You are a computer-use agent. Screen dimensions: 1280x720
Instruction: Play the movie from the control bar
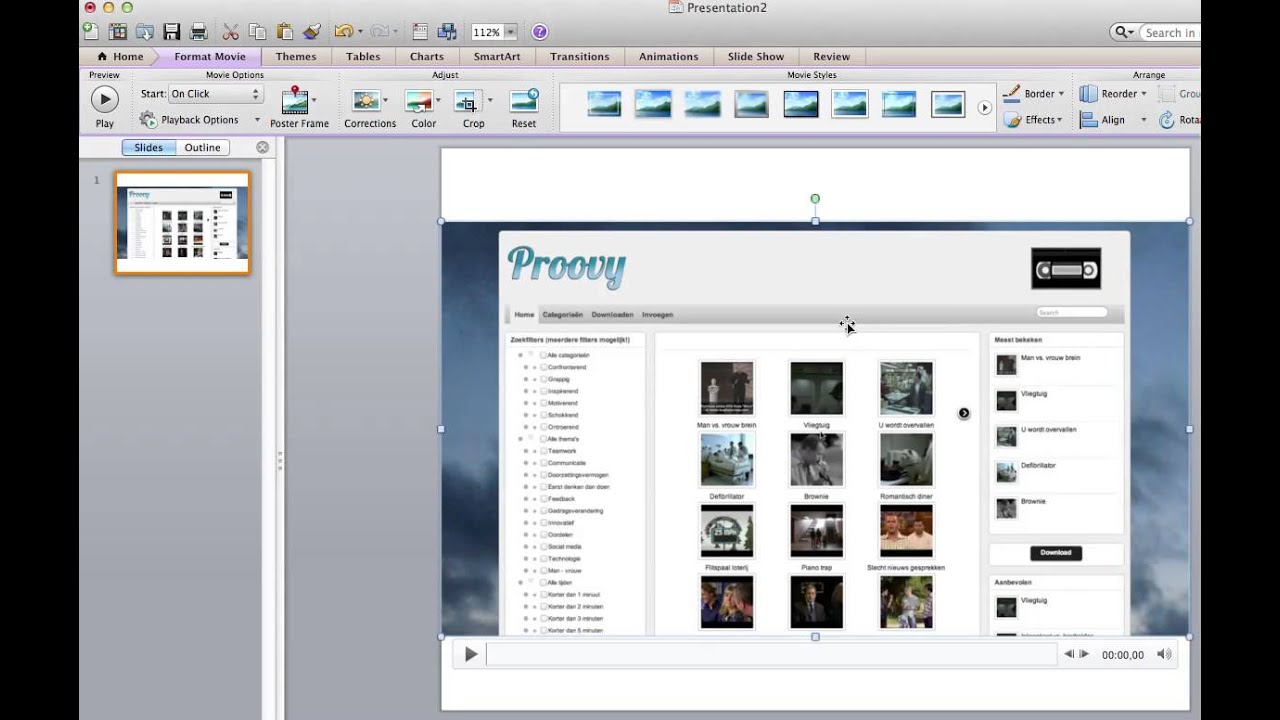(x=471, y=654)
